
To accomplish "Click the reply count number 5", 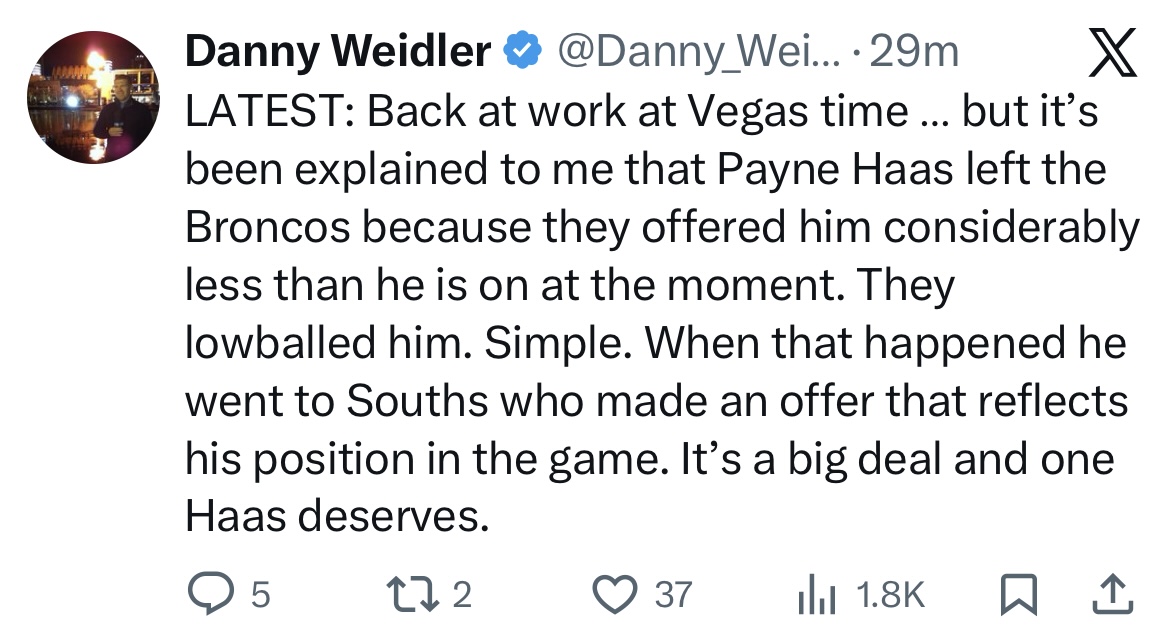I will (x=260, y=595).
